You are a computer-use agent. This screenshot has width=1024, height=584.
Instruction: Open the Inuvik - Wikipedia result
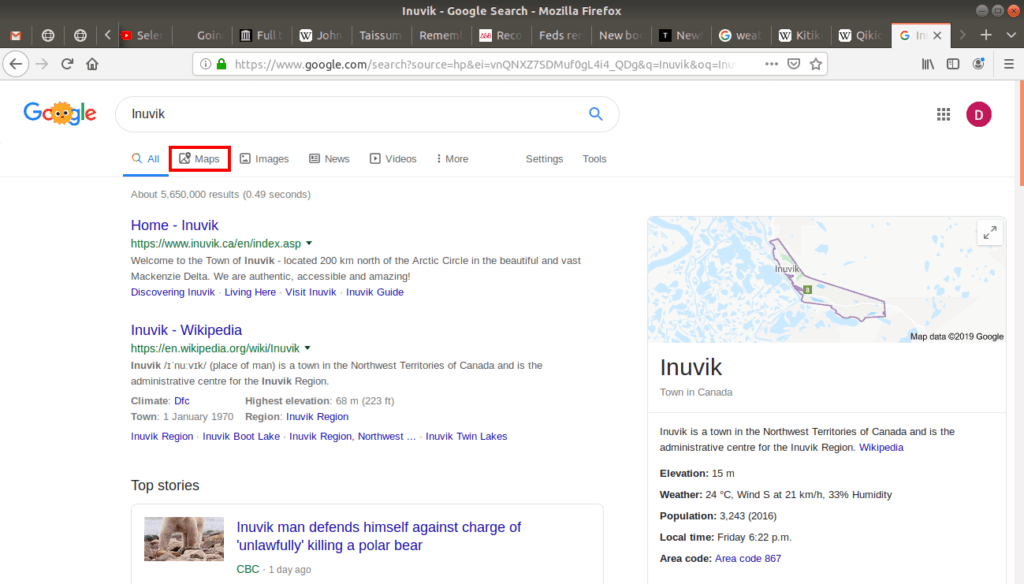pyautogui.click(x=186, y=330)
